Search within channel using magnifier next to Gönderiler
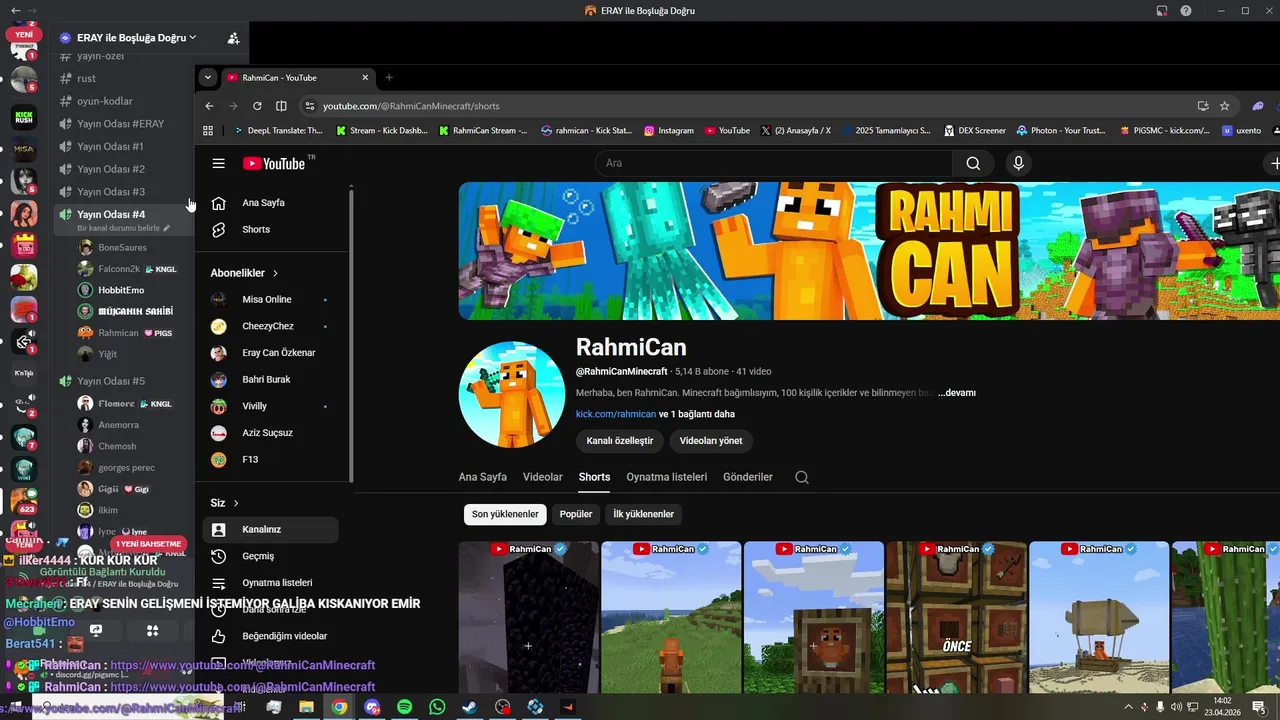1280x720 pixels. coord(801,477)
